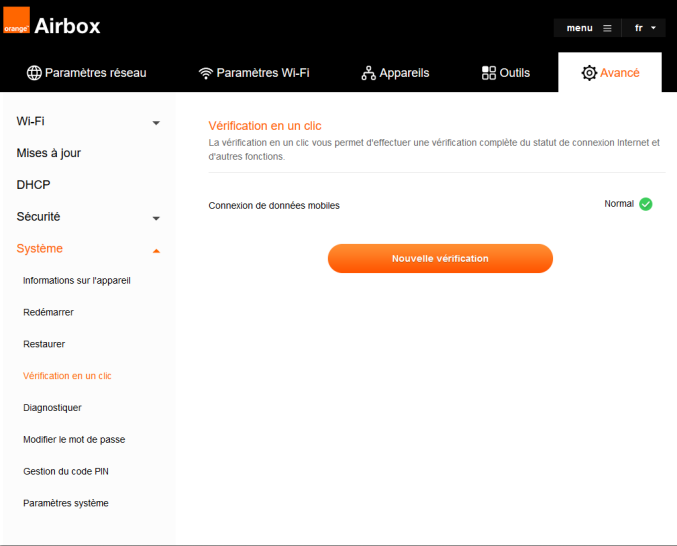Open Modifier le mot de passe
677x546 pixels.
click(74, 439)
